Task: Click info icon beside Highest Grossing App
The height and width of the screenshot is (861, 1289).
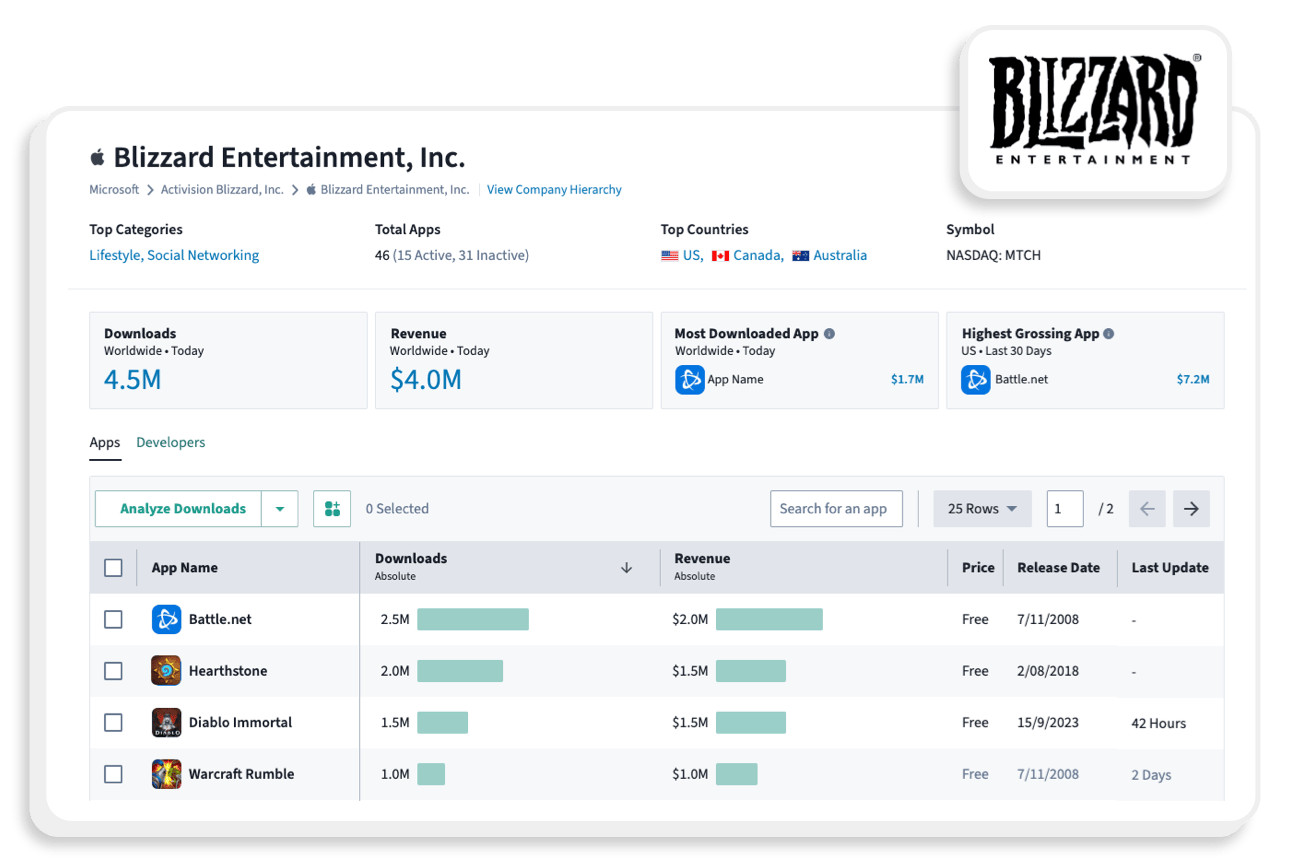Action: coord(1109,334)
